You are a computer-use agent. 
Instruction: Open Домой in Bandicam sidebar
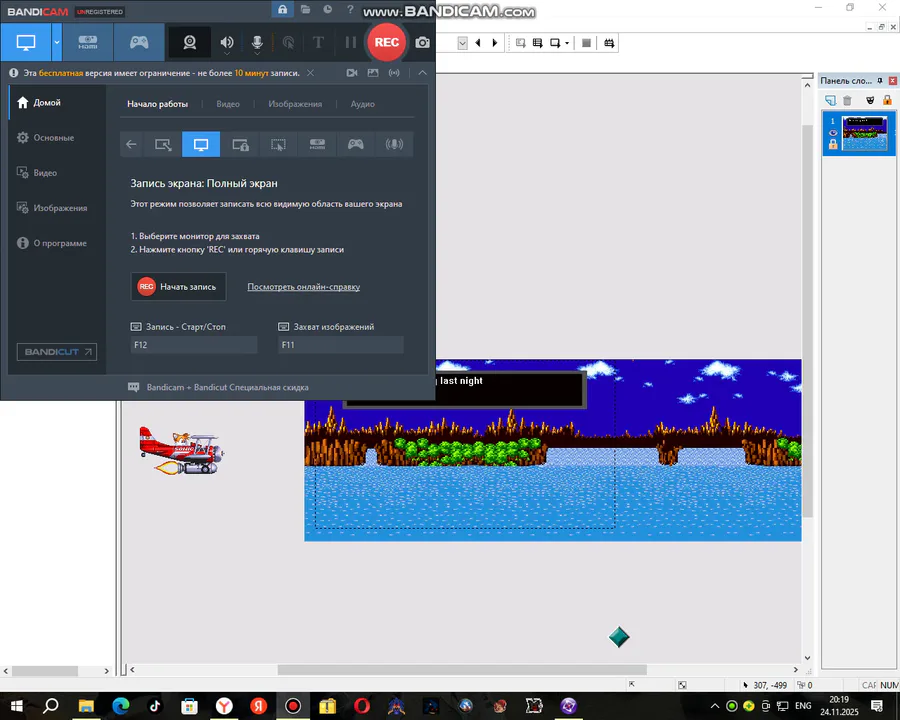57,103
